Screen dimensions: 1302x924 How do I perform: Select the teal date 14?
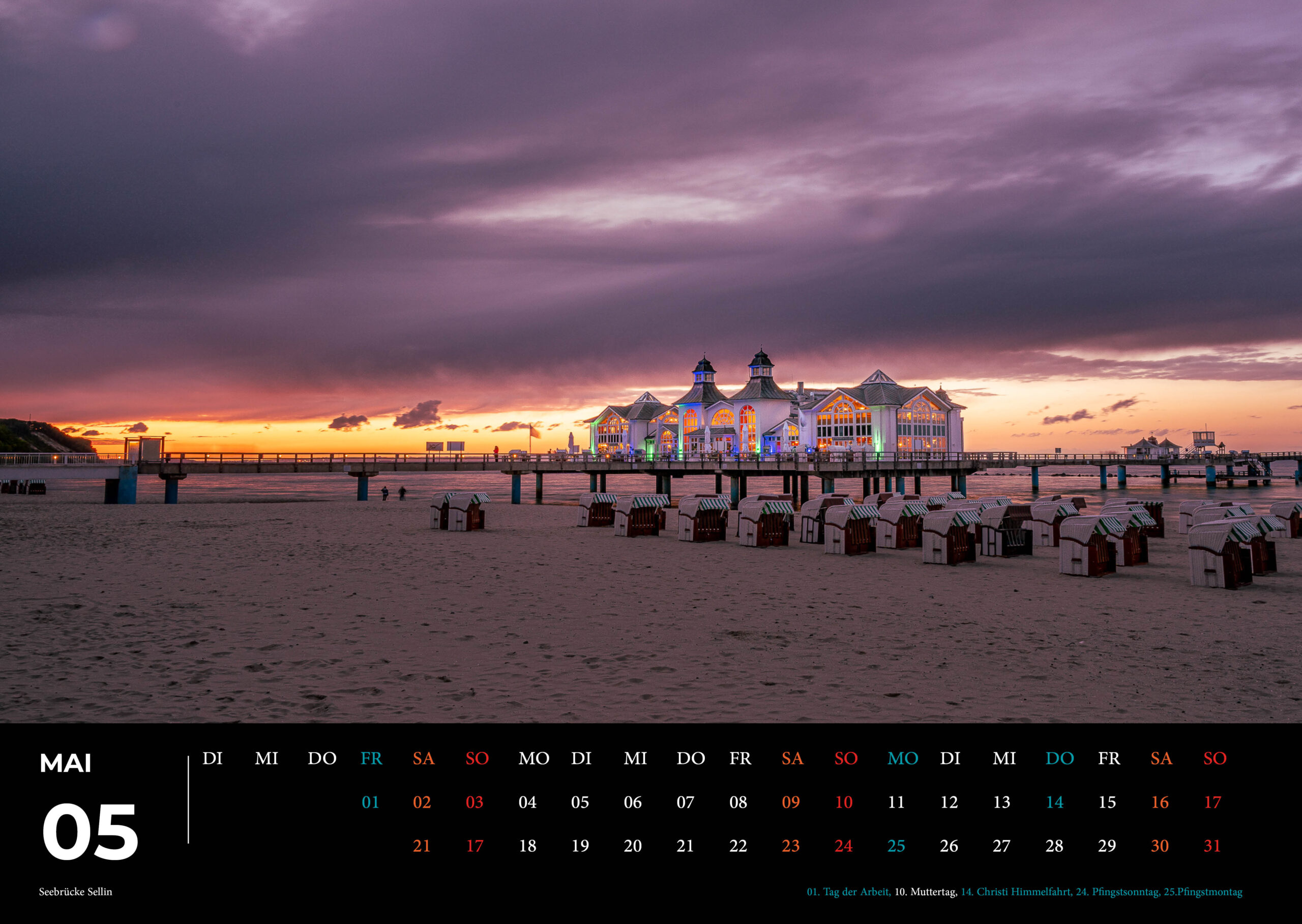coord(1054,802)
